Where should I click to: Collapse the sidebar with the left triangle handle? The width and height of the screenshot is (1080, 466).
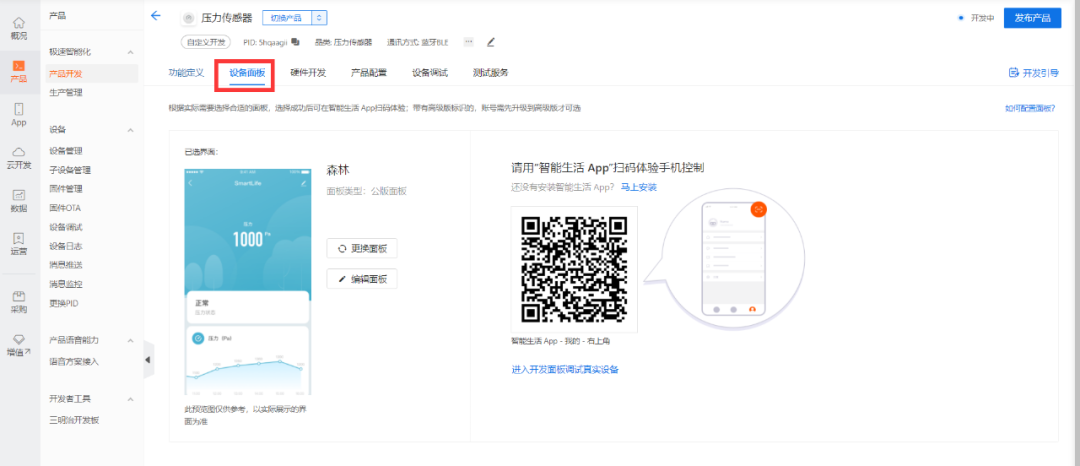coord(148,359)
